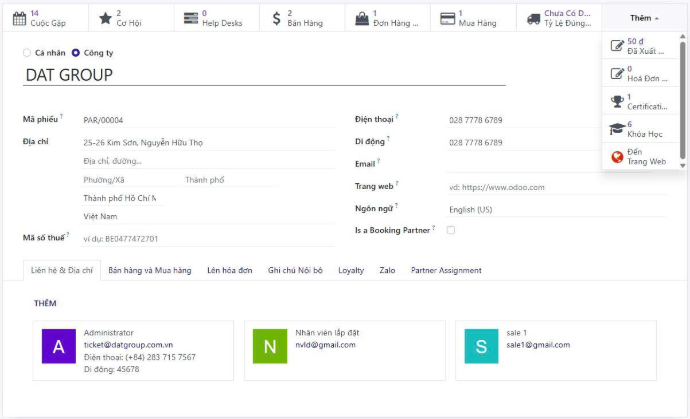Click the Mã phiếu field PAR/00004
The height and width of the screenshot is (419, 690).
(x=208, y=120)
